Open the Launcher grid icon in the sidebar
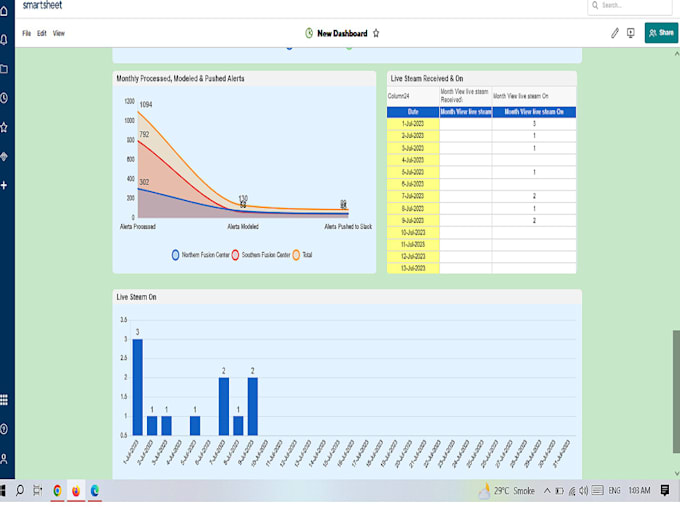680x510 pixels. pyautogui.click(x=4, y=400)
